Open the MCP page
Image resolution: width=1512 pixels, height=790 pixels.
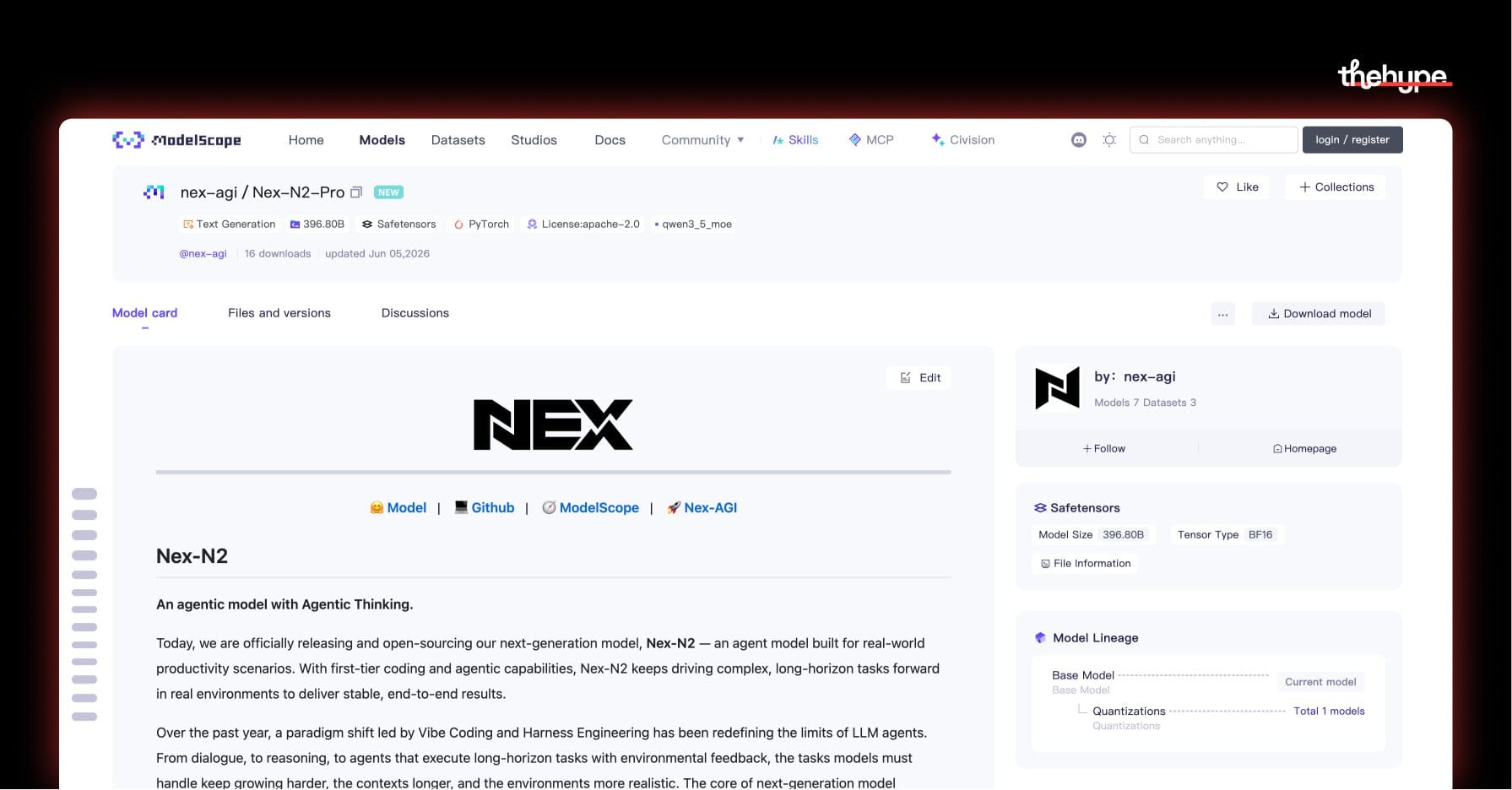coord(871,140)
